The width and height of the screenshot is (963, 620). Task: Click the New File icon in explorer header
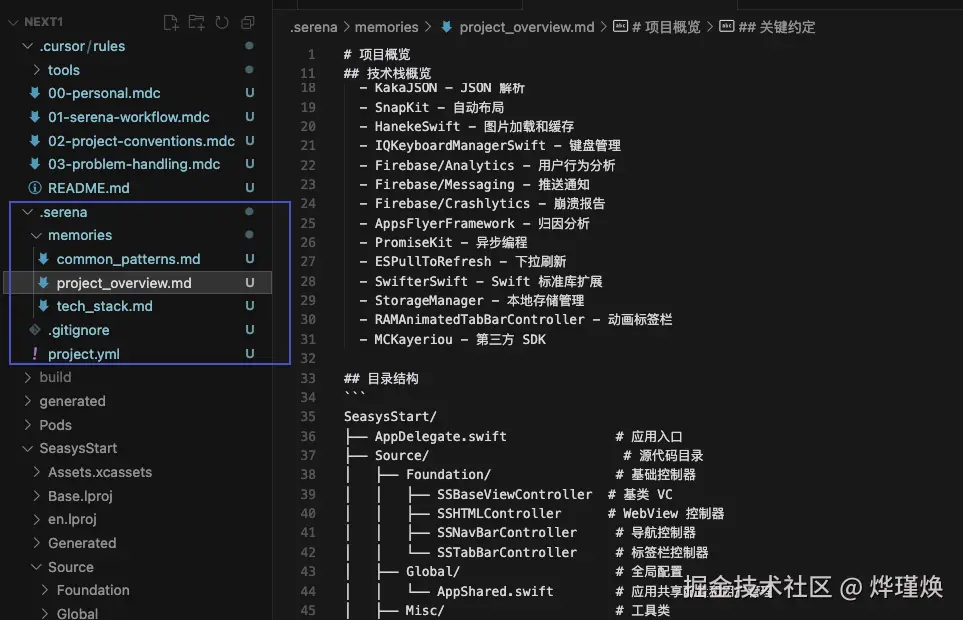(171, 23)
